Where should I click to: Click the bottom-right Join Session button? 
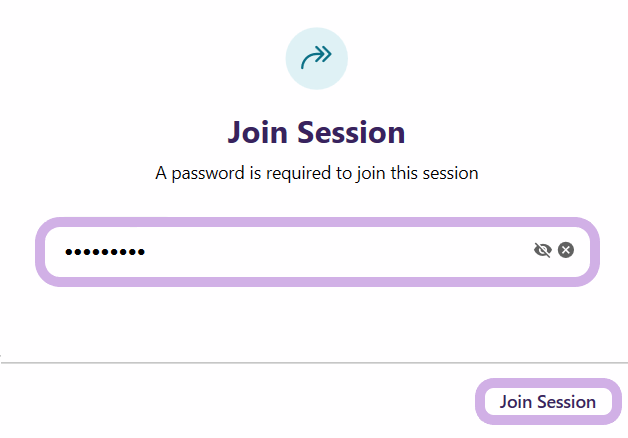tap(547, 402)
